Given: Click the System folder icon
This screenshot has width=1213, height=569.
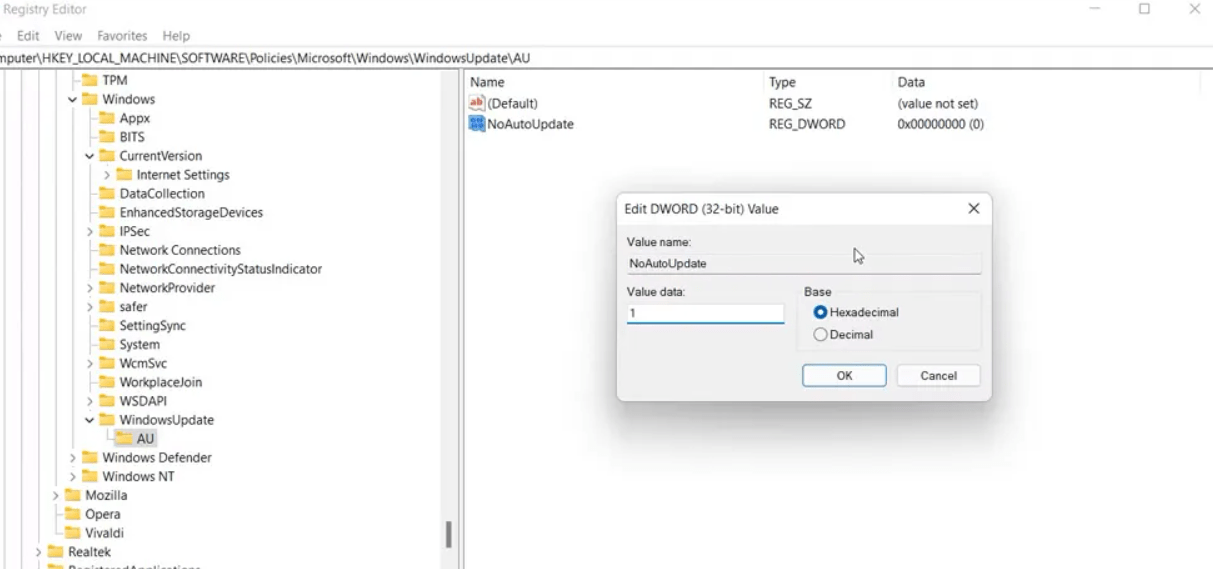Looking at the screenshot, I should coord(107,345).
